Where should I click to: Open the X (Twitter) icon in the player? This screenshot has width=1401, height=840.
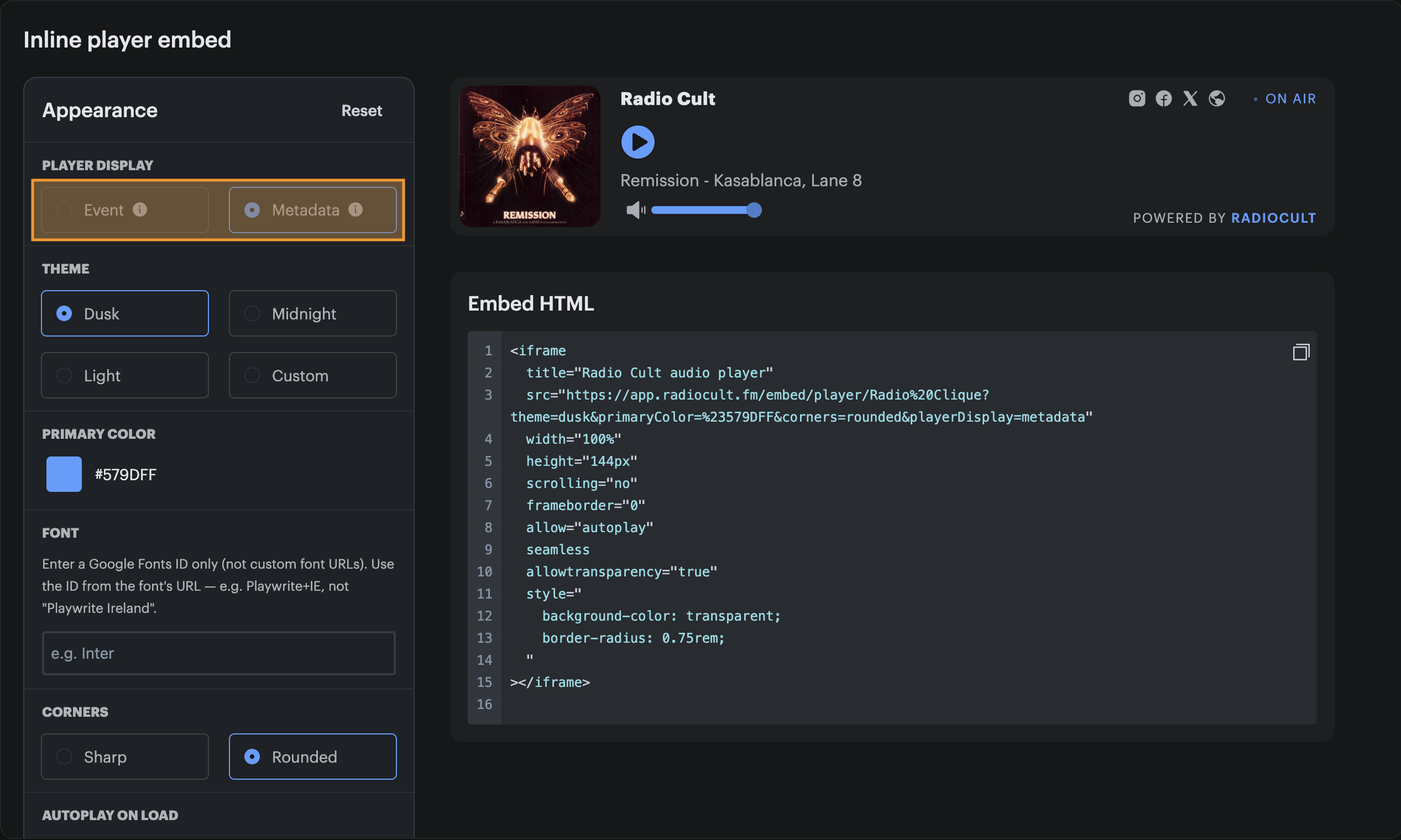coord(1190,98)
